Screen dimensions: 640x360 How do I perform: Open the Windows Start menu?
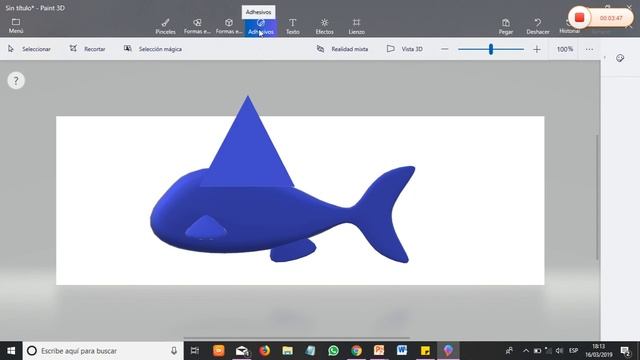tap(11, 351)
